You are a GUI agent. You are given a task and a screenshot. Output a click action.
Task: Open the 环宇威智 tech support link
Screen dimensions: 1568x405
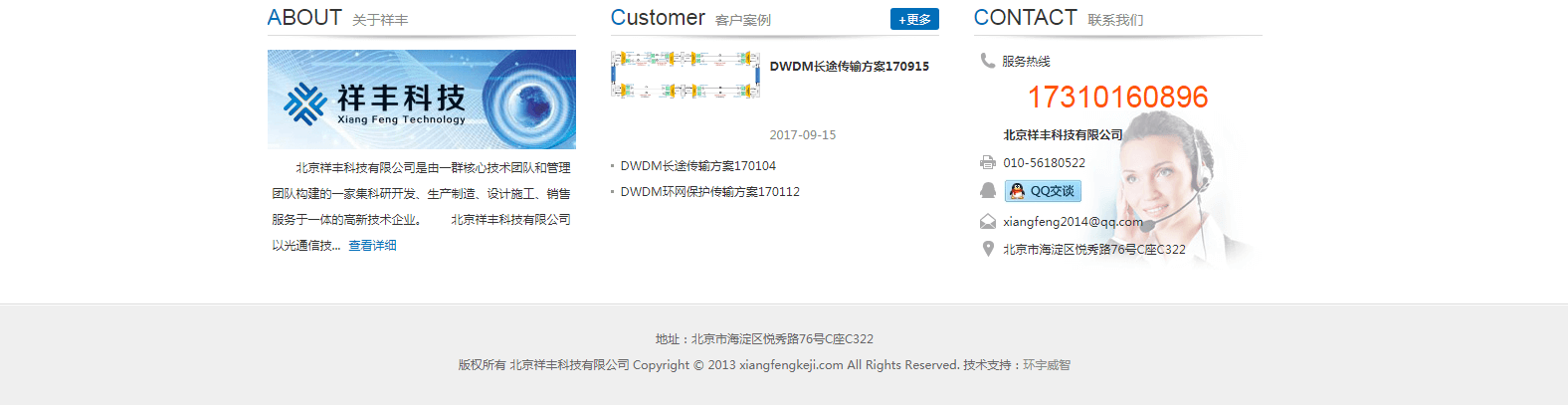click(x=1047, y=365)
